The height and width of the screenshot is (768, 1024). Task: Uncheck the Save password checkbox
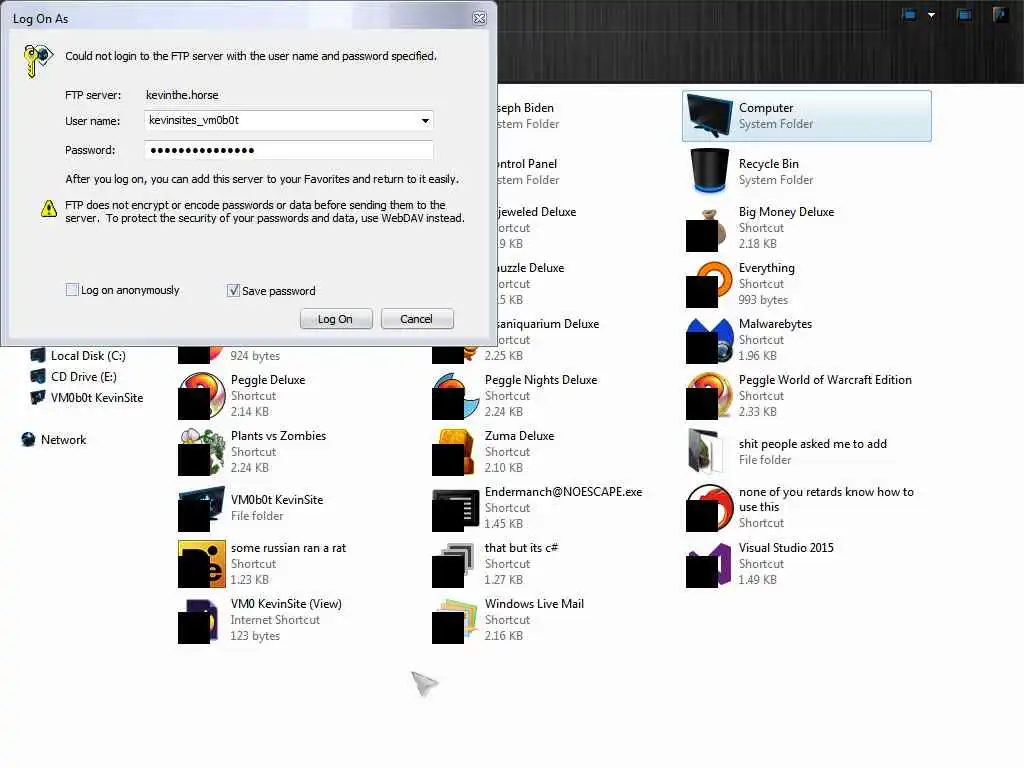tap(233, 291)
